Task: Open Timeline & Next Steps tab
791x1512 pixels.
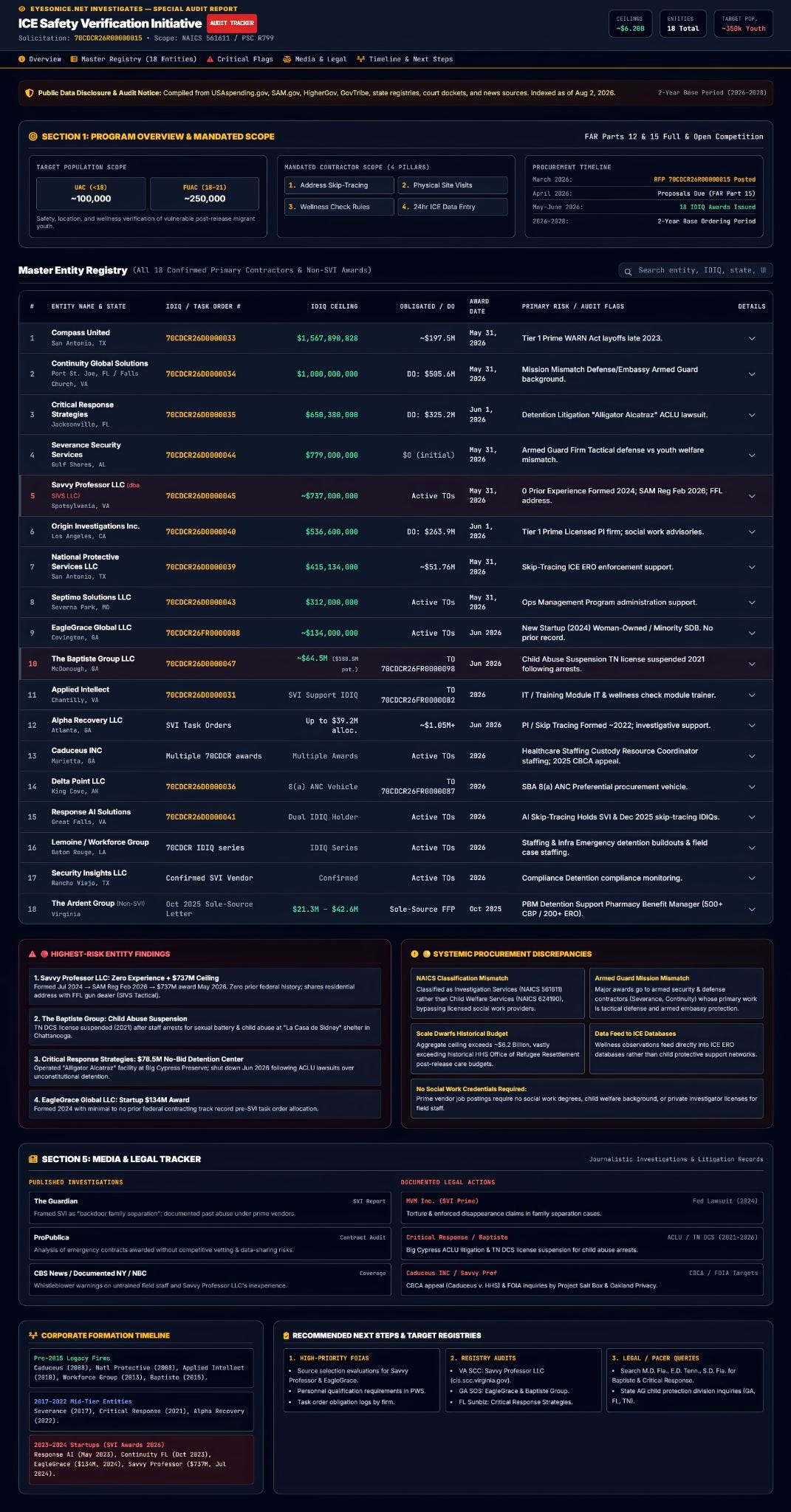Action: tap(405, 59)
